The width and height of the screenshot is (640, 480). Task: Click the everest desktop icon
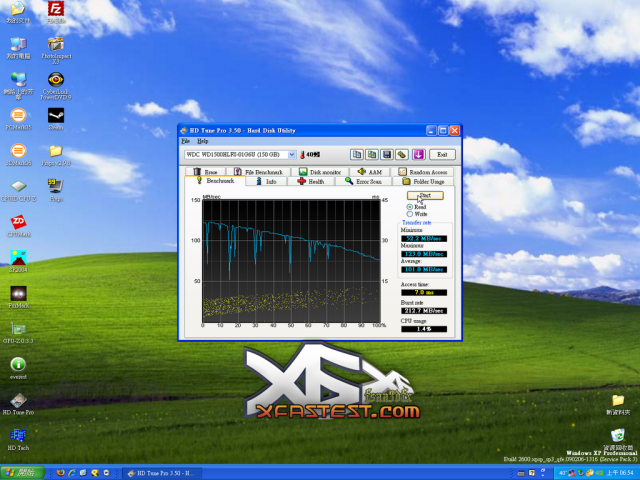[18, 368]
